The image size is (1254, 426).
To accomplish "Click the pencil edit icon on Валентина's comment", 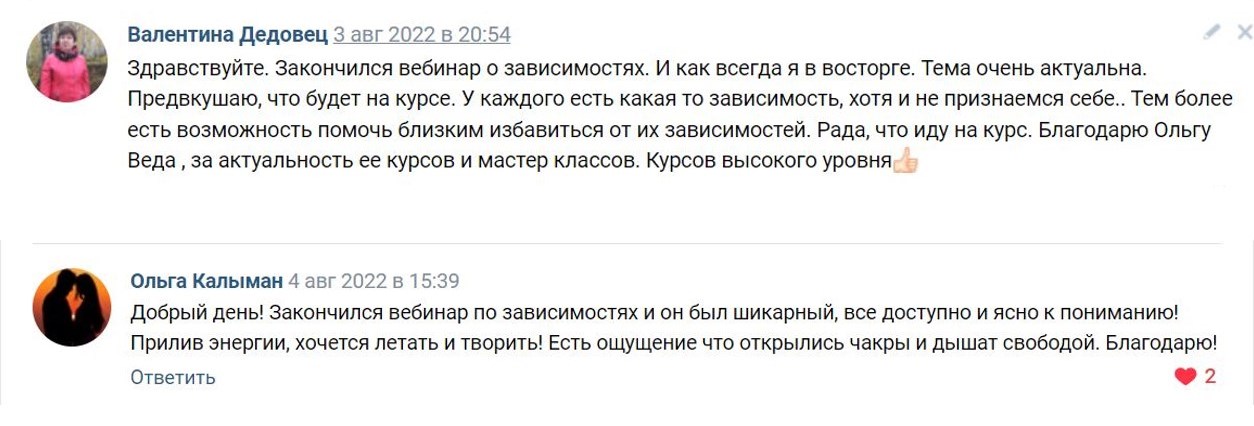I will (x=1212, y=32).
